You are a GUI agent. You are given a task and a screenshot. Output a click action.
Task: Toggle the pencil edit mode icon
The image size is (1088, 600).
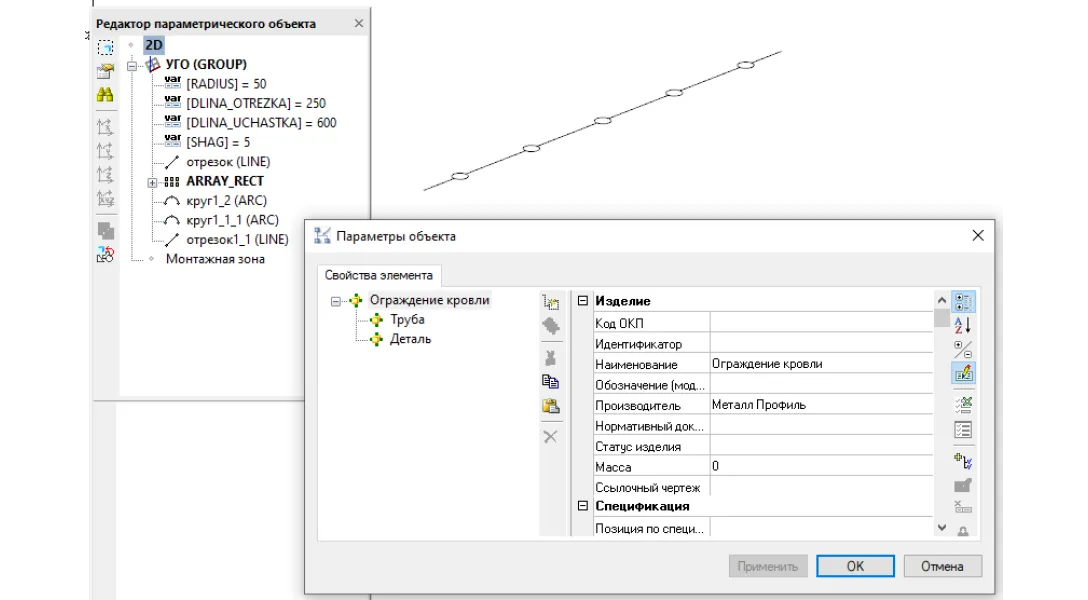(x=963, y=373)
